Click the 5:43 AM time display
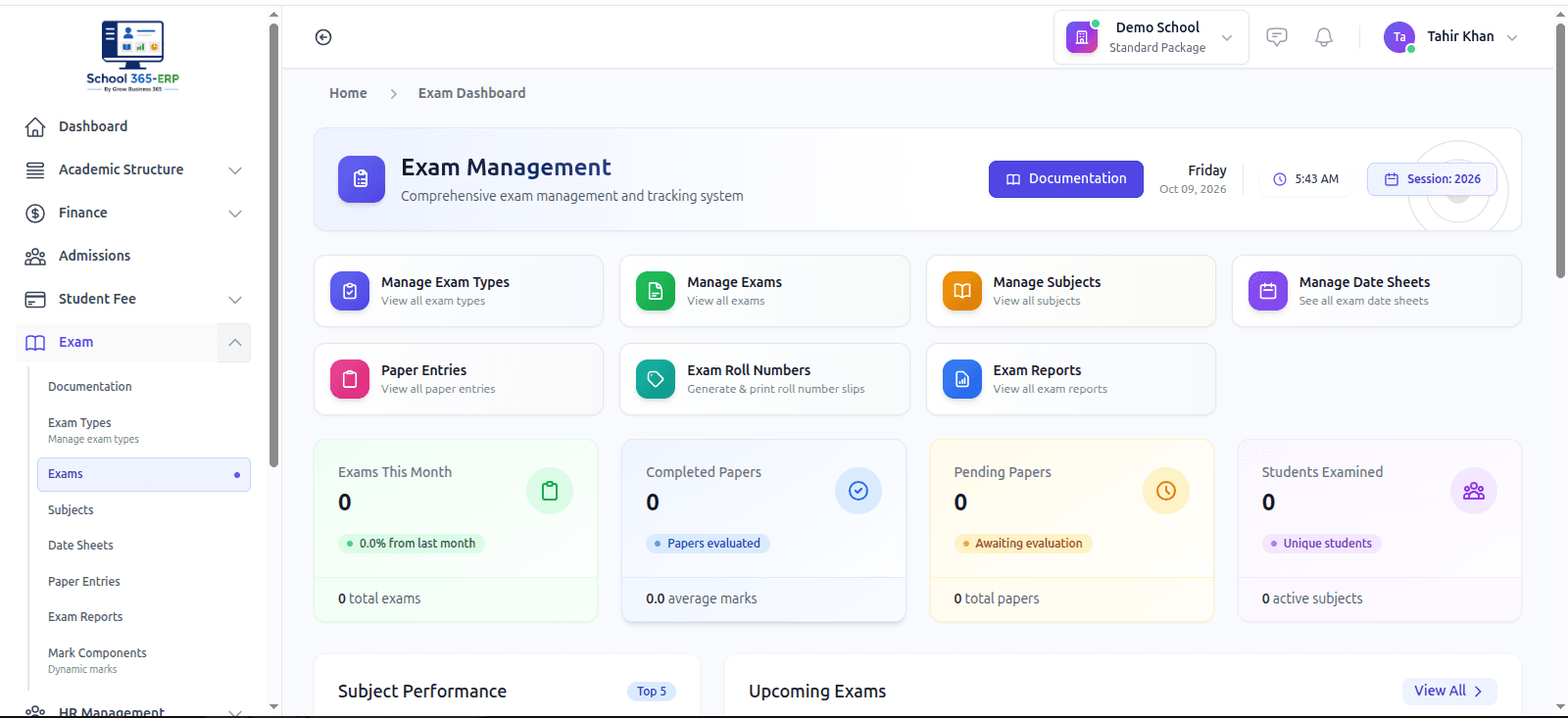1568x718 pixels. point(1305,179)
